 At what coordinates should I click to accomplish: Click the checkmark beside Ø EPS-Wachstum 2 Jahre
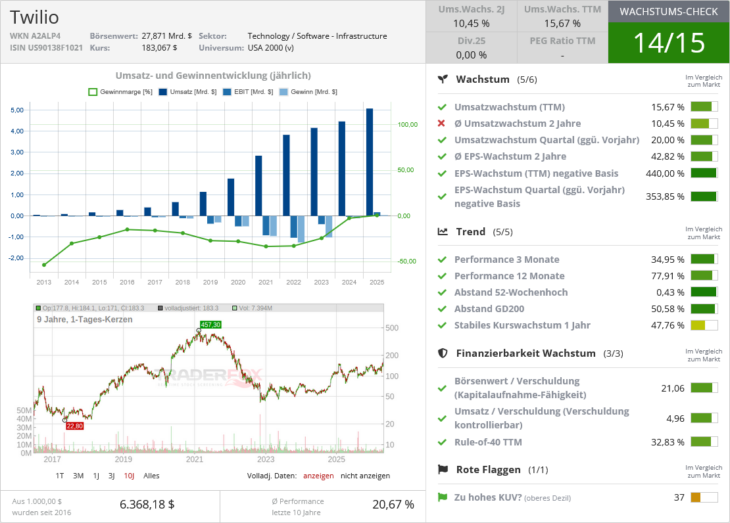point(442,156)
